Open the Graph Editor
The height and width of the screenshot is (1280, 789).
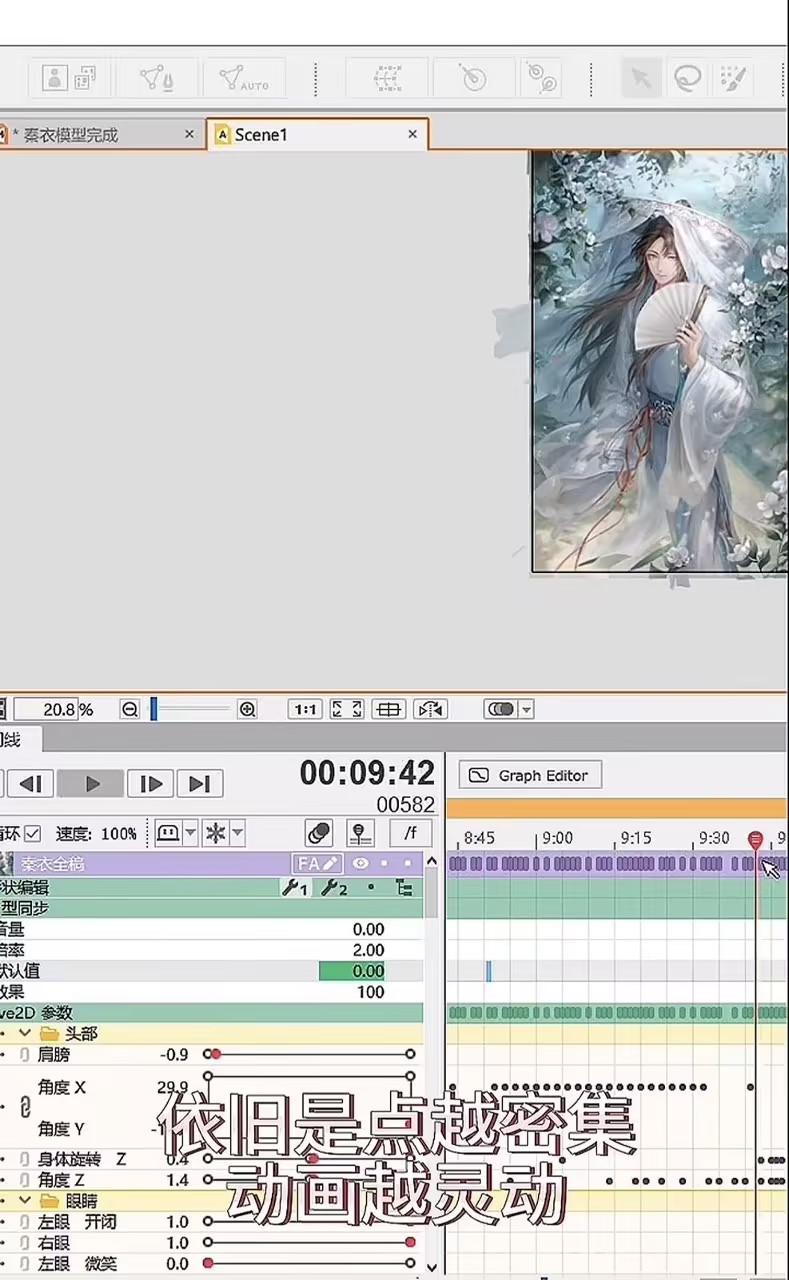[530, 775]
